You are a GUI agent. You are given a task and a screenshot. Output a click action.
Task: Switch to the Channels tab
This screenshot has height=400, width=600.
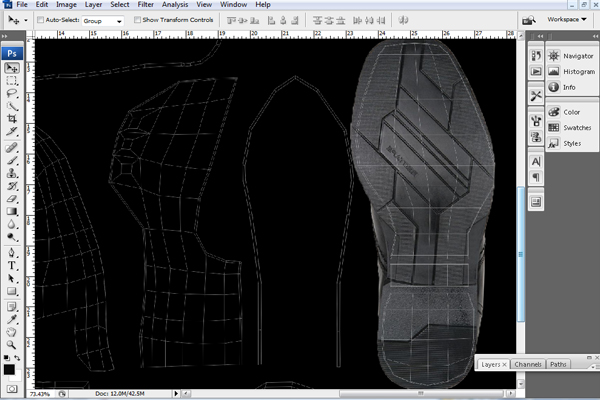pos(528,364)
